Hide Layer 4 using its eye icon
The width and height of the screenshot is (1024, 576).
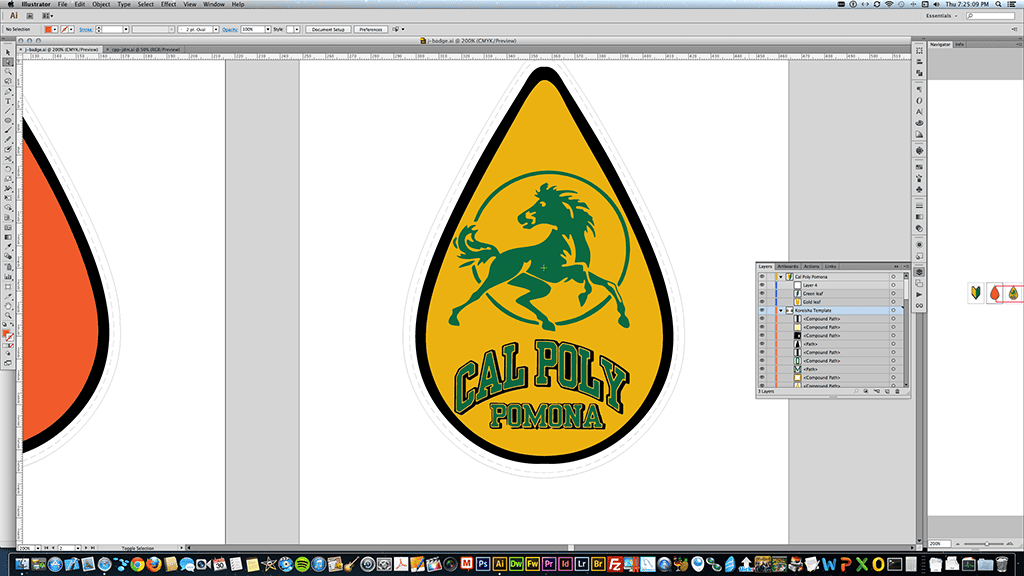(x=761, y=285)
